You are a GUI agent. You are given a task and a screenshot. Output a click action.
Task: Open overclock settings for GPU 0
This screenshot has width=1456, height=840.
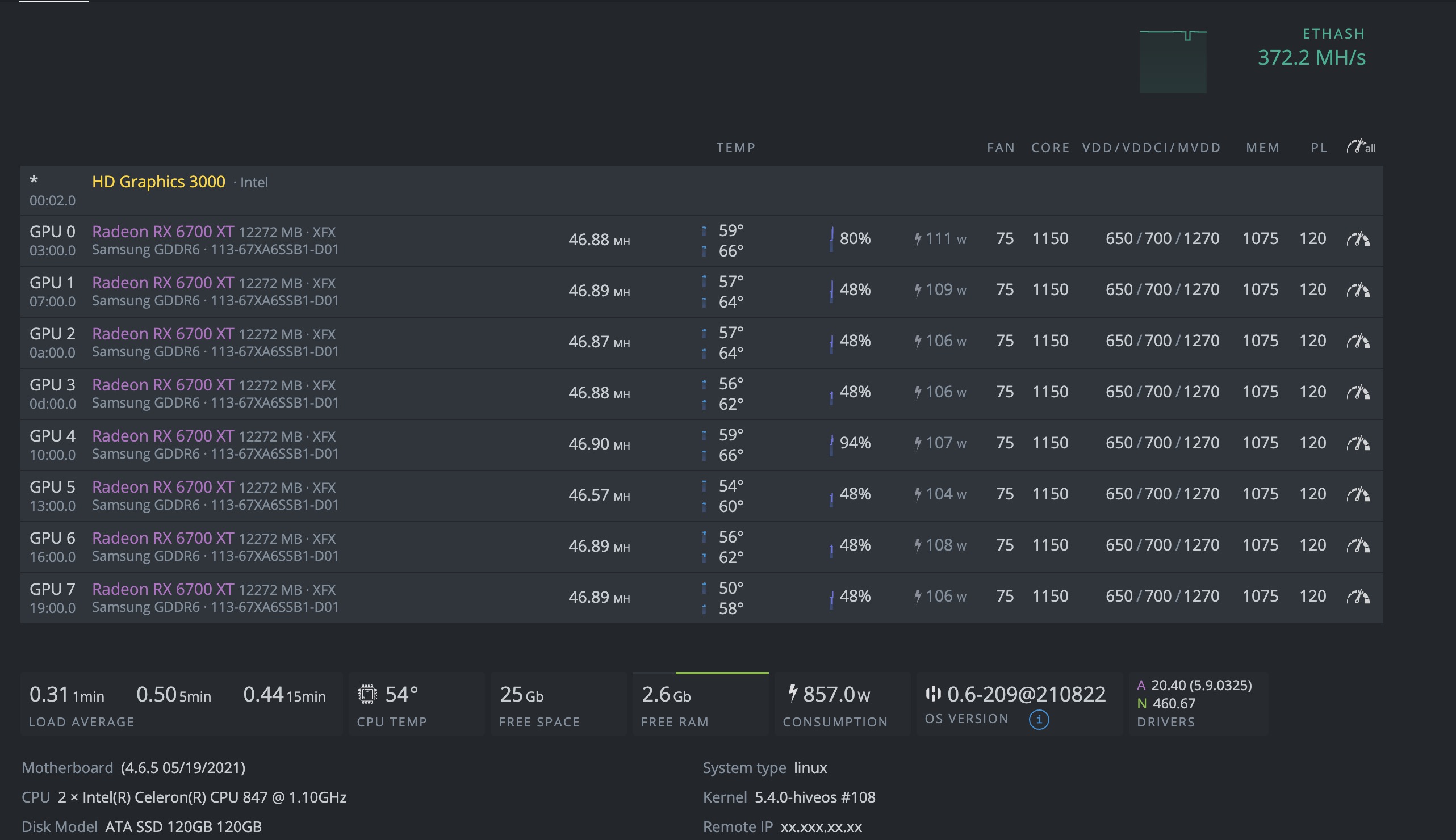coord(1358,239)
